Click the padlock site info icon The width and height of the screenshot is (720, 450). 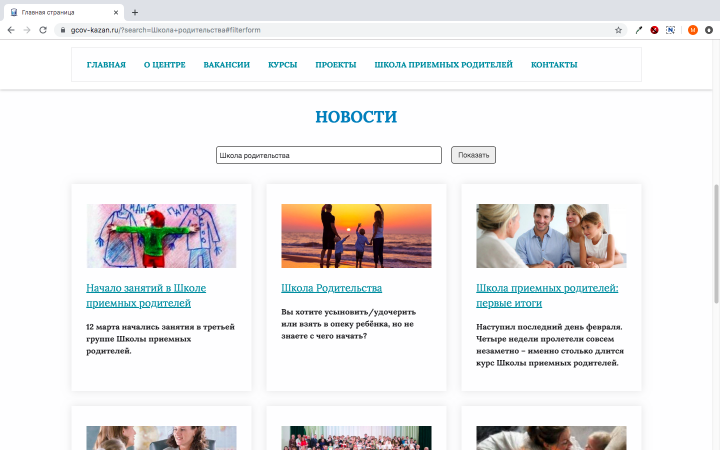point(63,30)
